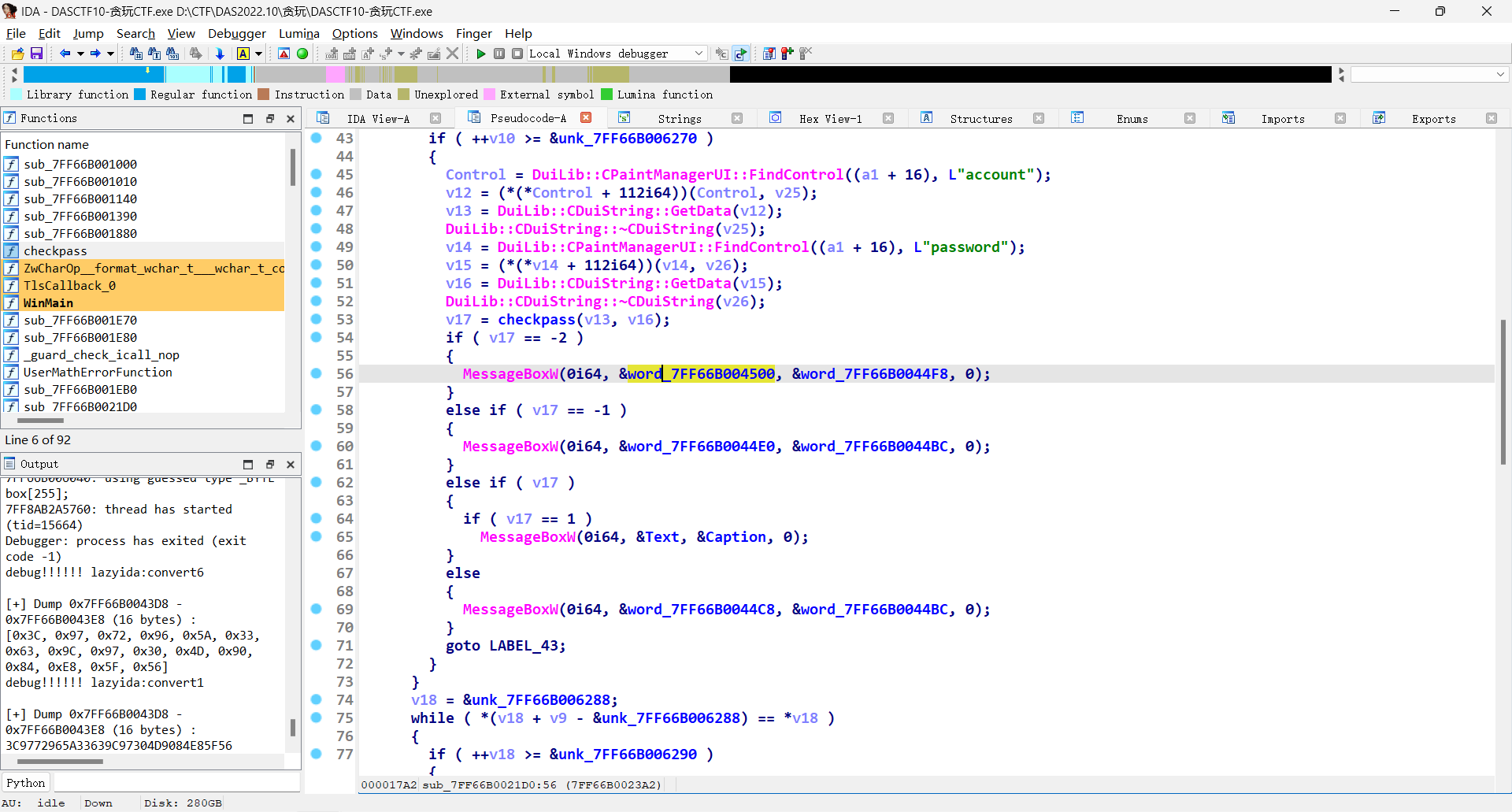The height and width of the screenshot is (812, 1512).
Task: Maximize the Functions panel
Action: (248, 118)
